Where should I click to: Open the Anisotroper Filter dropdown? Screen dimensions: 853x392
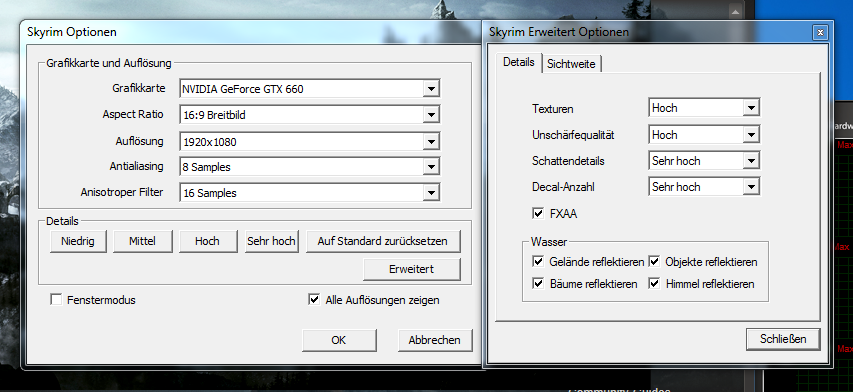309,192
